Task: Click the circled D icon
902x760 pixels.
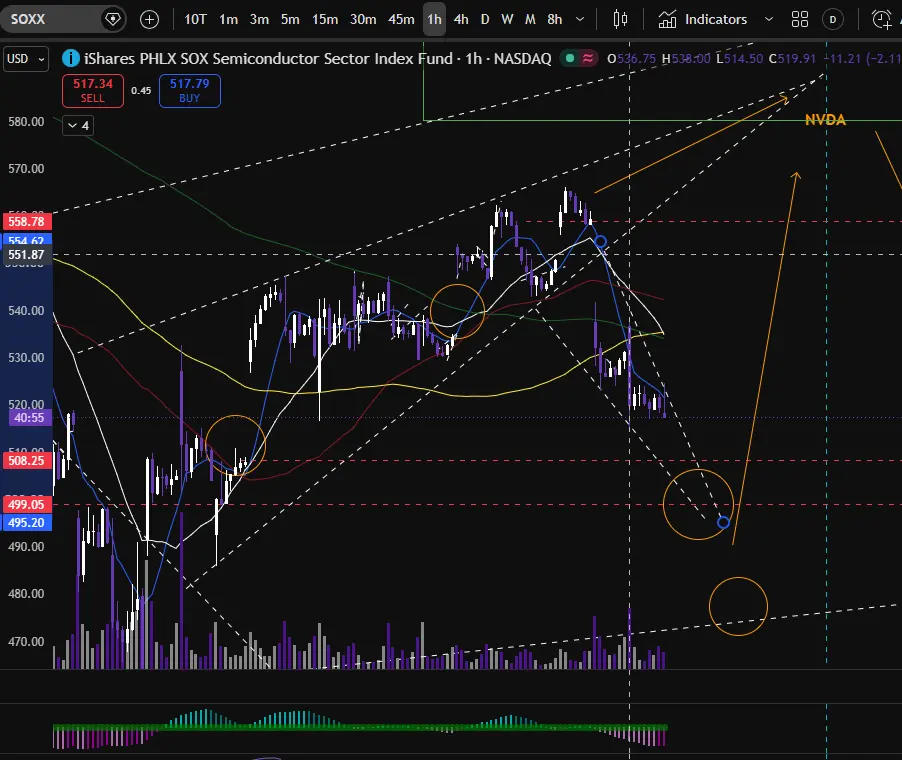Action: click(x=832, y=20)
